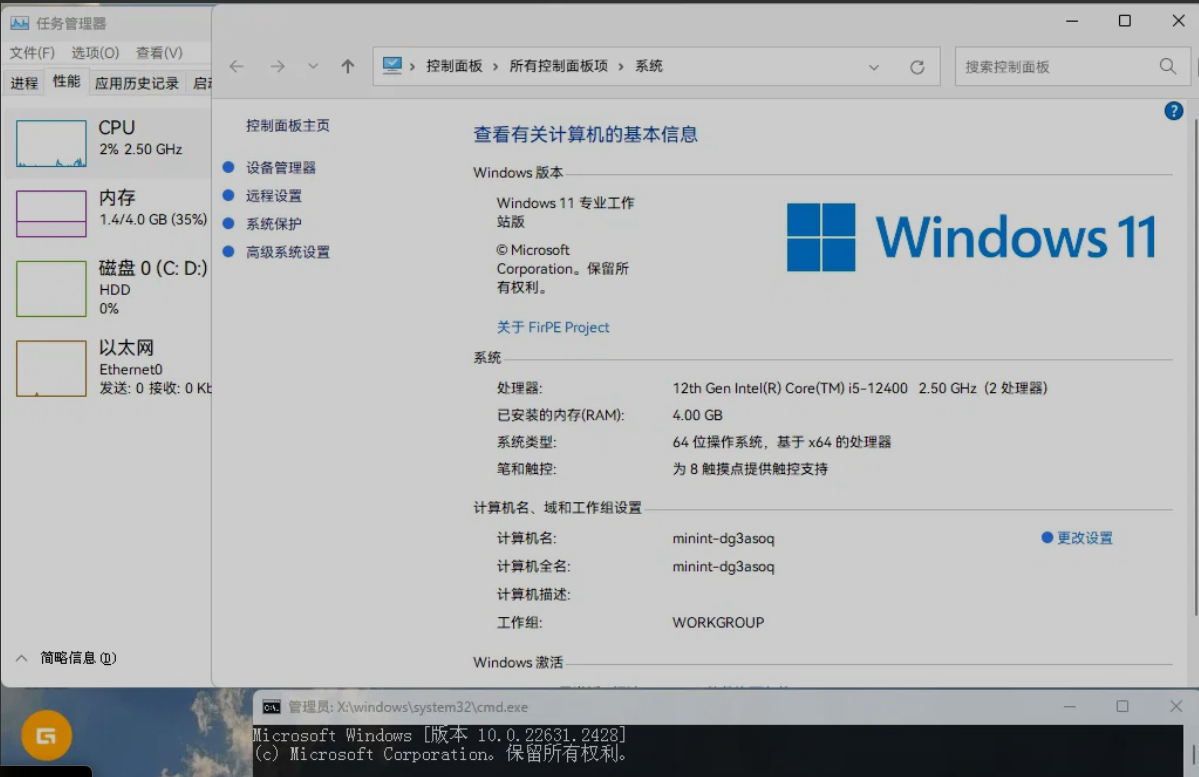Click the WORKGROUP workgroup value
The width and height of the screenshot is (1199, 777).
(x=718, y=623)
